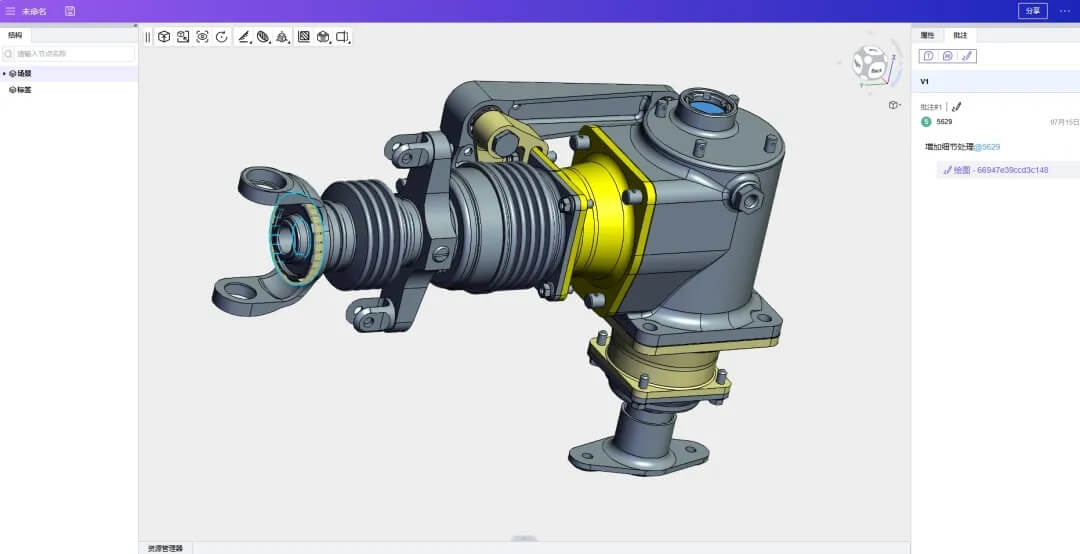Open the 绘图 66947e39ccd3c148 drawing link
The height and width of the screenshot is (554, 1080).
[996, 170]
